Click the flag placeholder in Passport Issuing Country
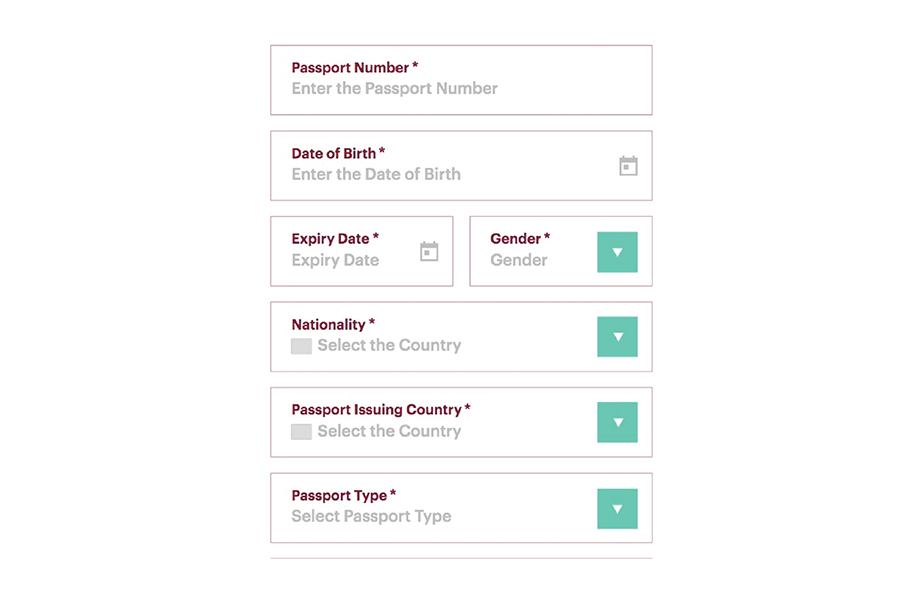Screen dimensions: 910x600 tap(301, 432)
